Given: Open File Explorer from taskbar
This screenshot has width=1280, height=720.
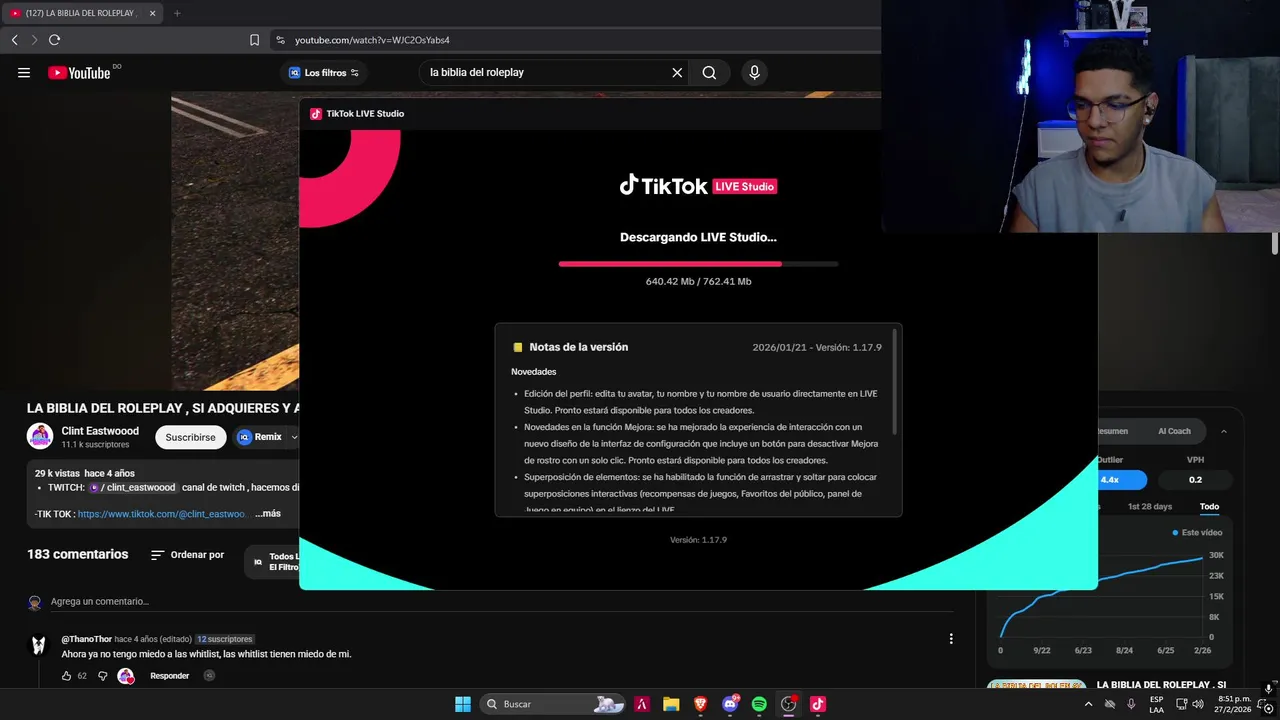Looking at the screenshot, I should [671, 704].
